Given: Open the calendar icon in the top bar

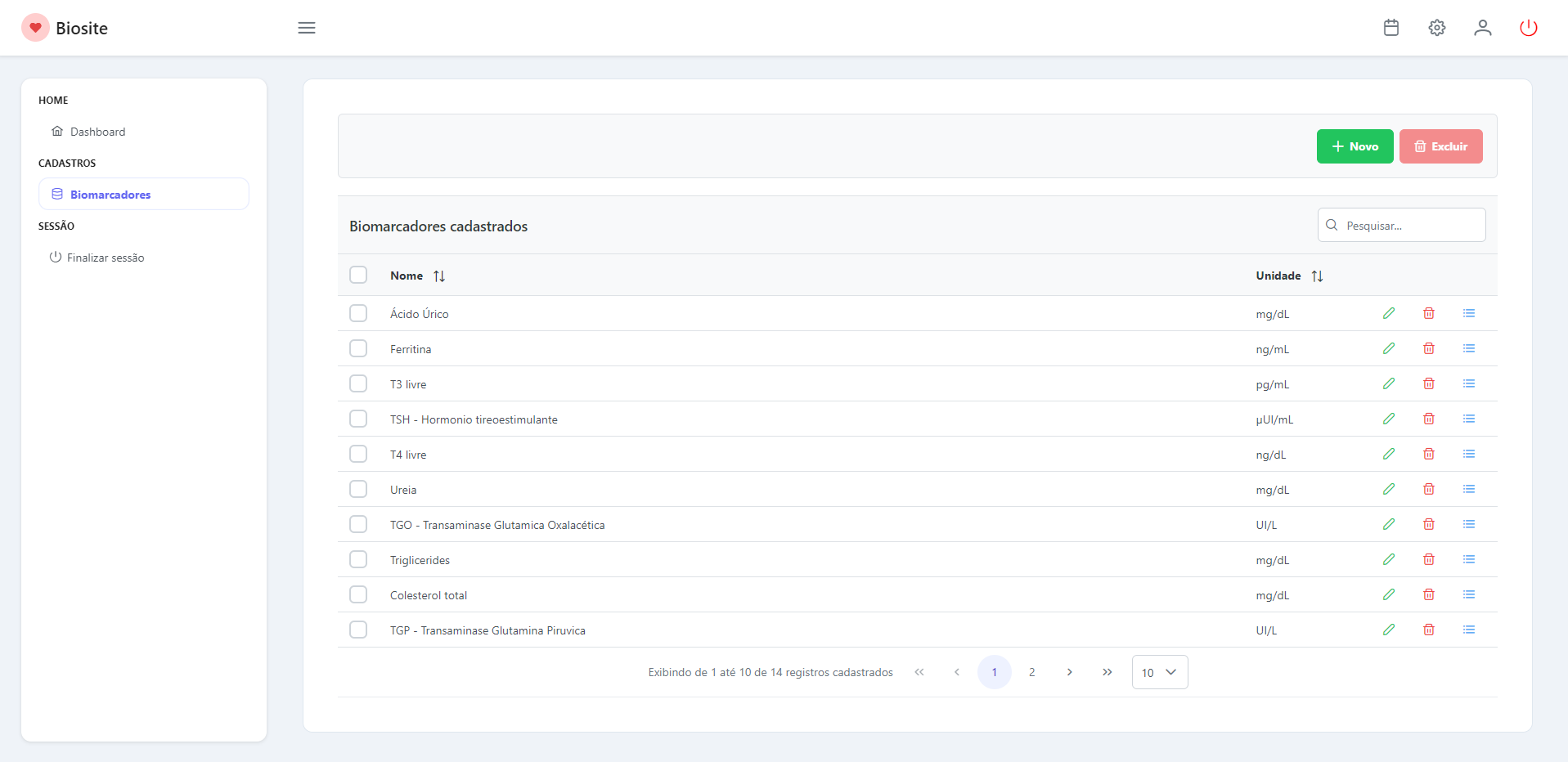Looking at the screenshot, I should [1391, 27].
